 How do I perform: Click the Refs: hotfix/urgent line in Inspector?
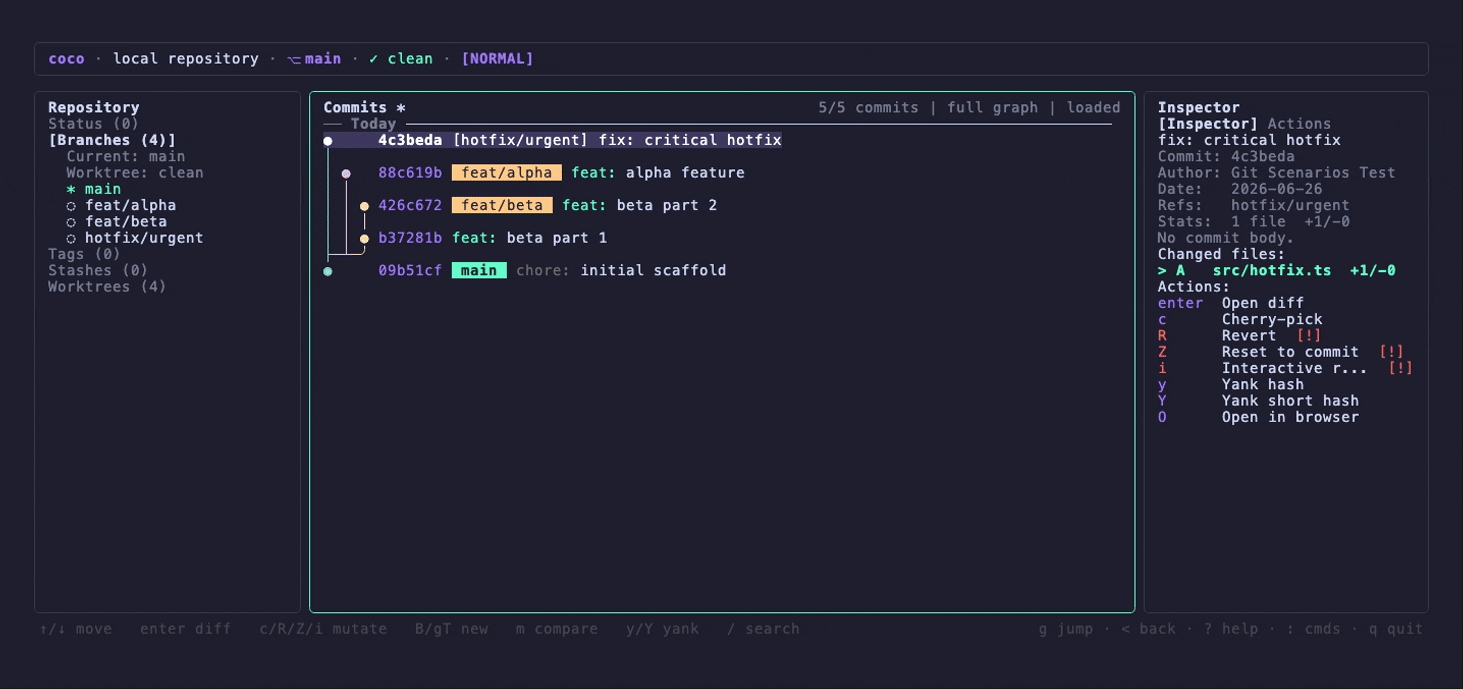click(1254, 205)
